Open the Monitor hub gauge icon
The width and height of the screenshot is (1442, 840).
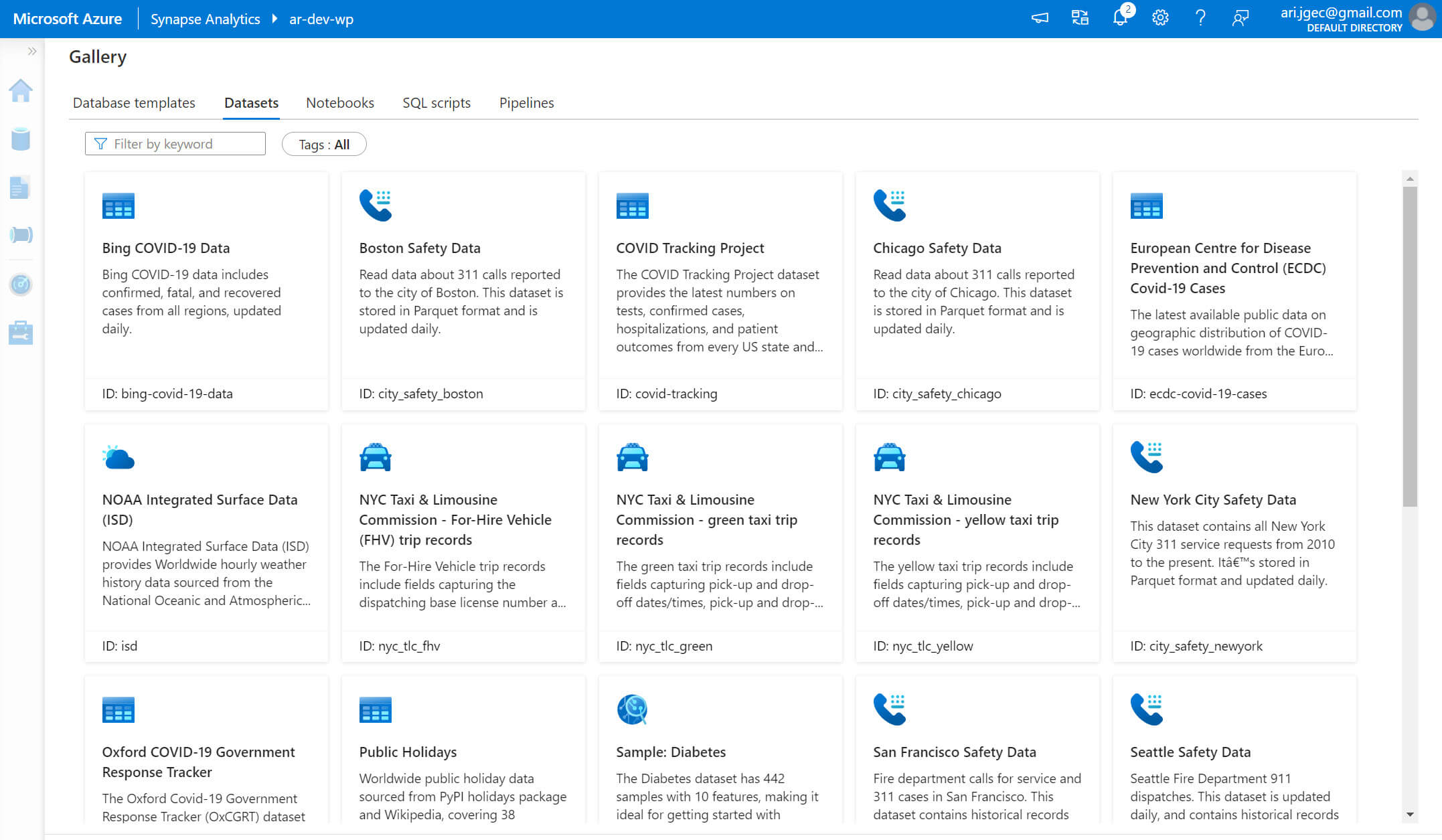21,284
